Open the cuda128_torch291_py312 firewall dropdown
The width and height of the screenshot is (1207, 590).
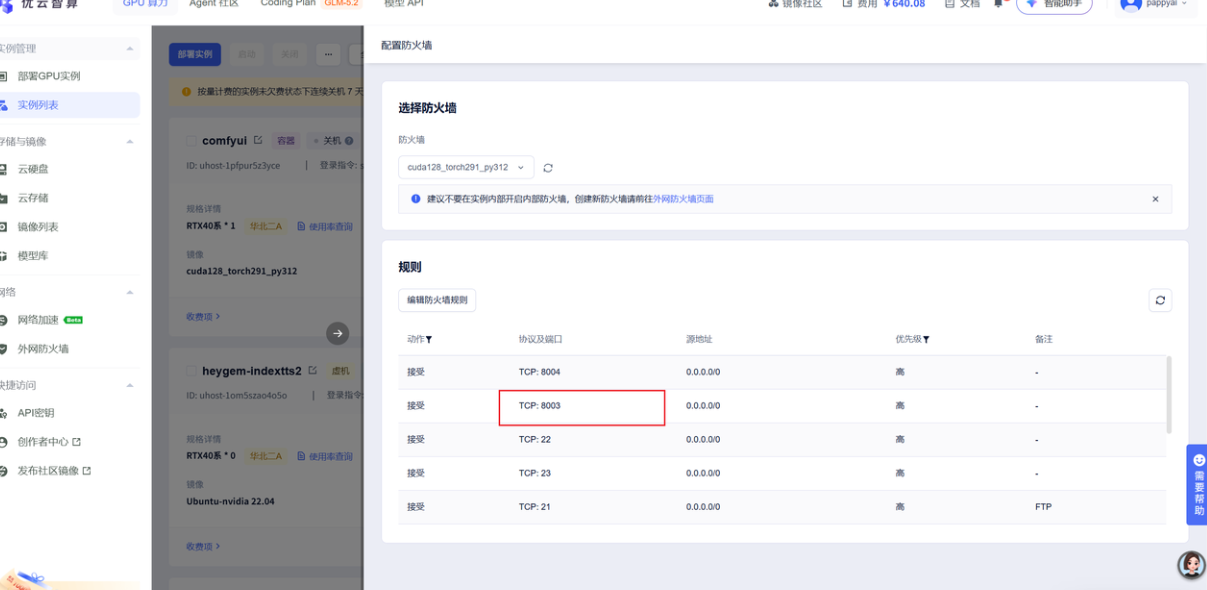click(x=466, y=167)
